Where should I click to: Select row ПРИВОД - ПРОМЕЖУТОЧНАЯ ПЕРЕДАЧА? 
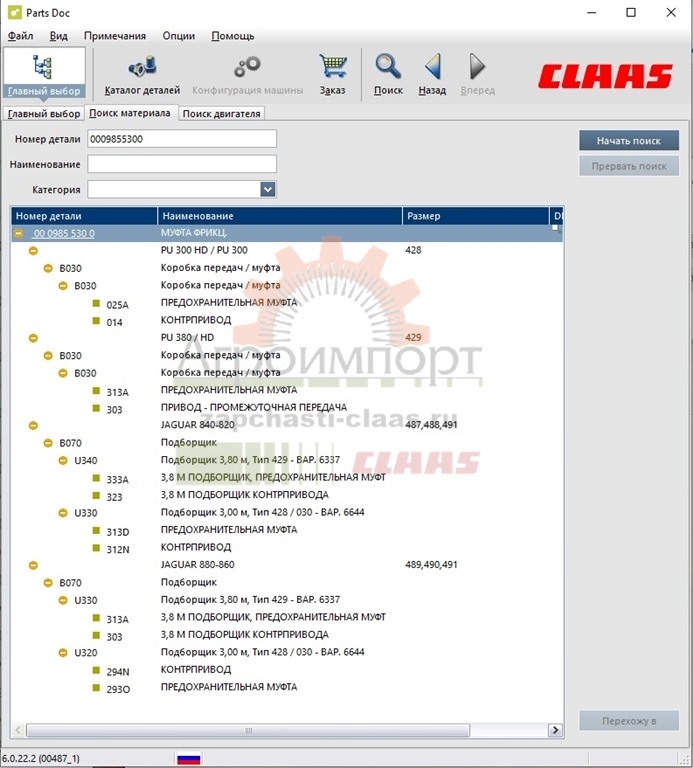point(287,408)
